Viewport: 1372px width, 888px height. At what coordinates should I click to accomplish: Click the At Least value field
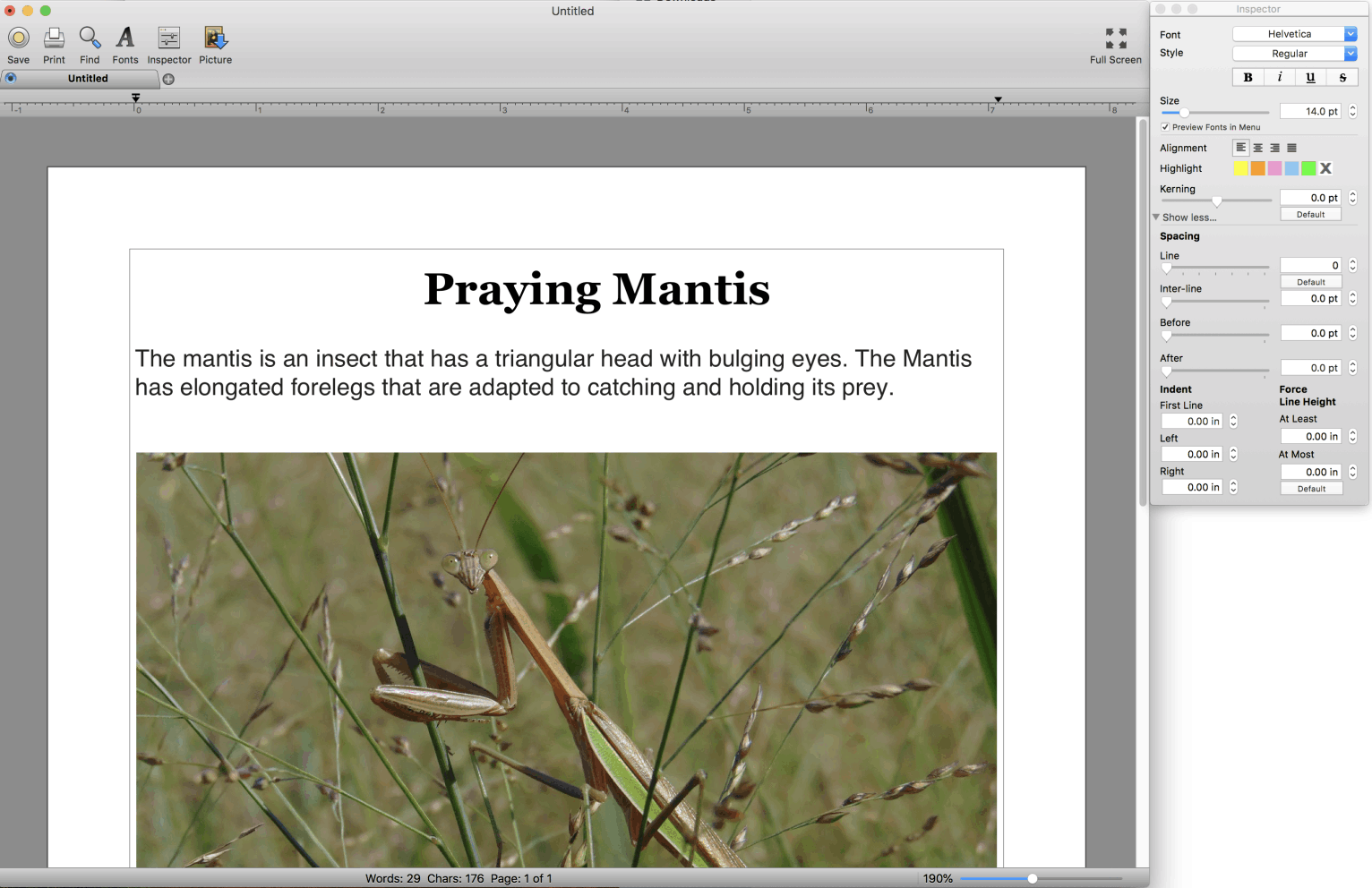[x=1310, y=436]
